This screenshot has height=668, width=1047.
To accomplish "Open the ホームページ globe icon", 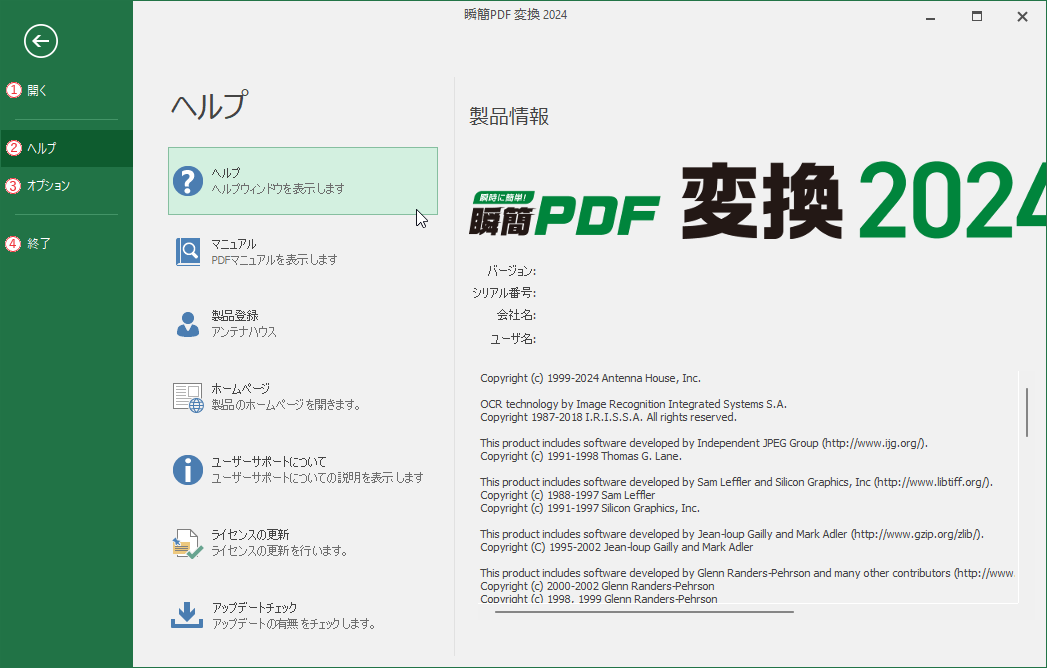I will coord(188,397).
